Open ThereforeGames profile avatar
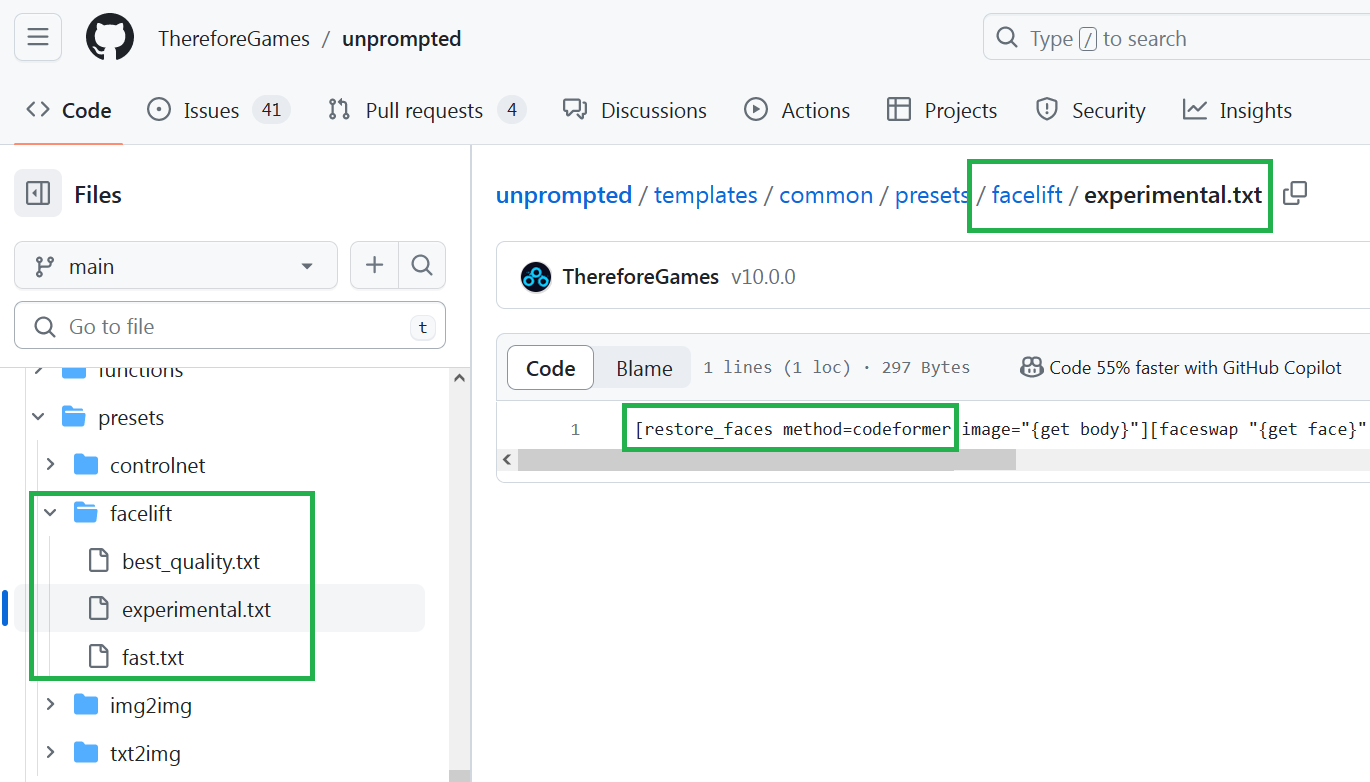The width and height of the screenshot is (1370, 782). [536, 276]
